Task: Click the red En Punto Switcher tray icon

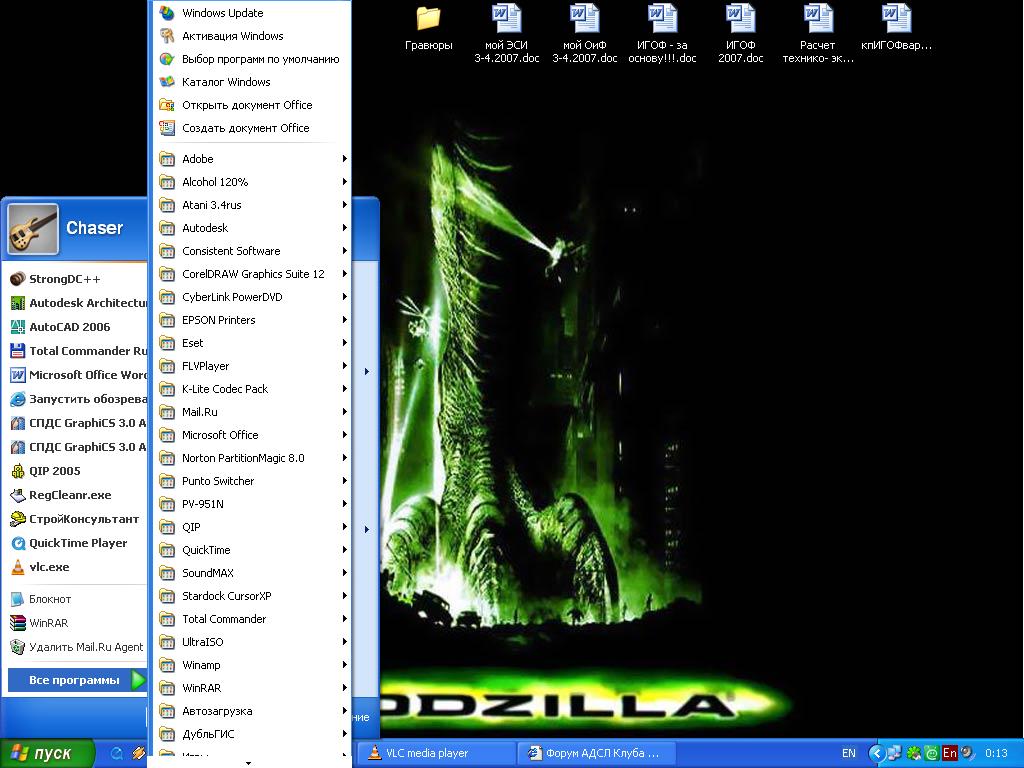Action: [950, 753]
